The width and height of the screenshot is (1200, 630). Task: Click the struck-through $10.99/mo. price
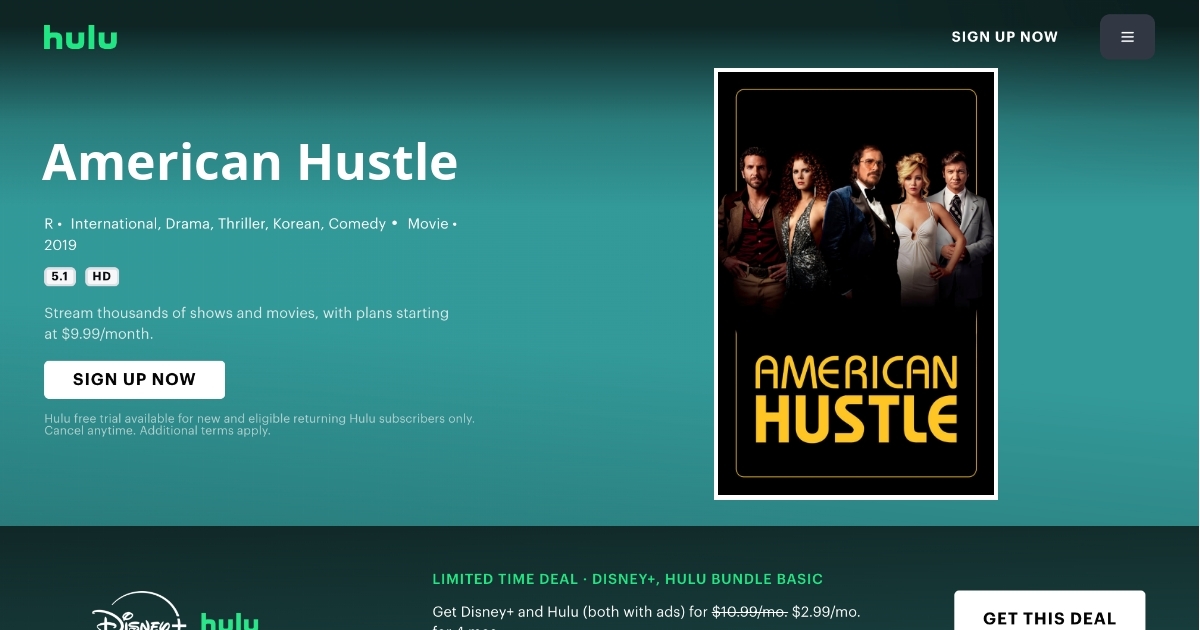click(749, 611)
